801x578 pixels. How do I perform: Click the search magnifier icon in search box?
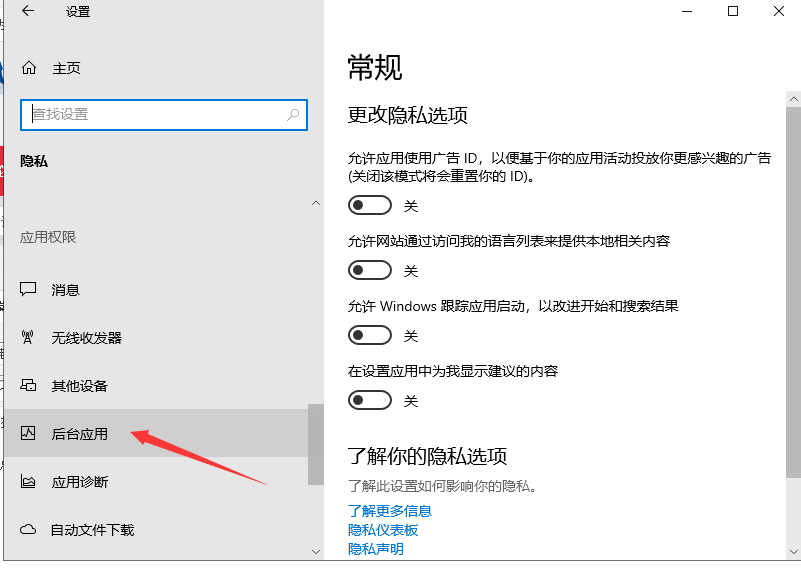pyautogui.click(x=293, y=115)
